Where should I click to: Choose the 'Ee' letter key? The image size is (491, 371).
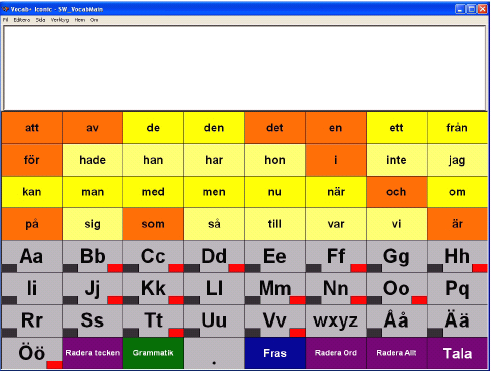tap(275, 256)
